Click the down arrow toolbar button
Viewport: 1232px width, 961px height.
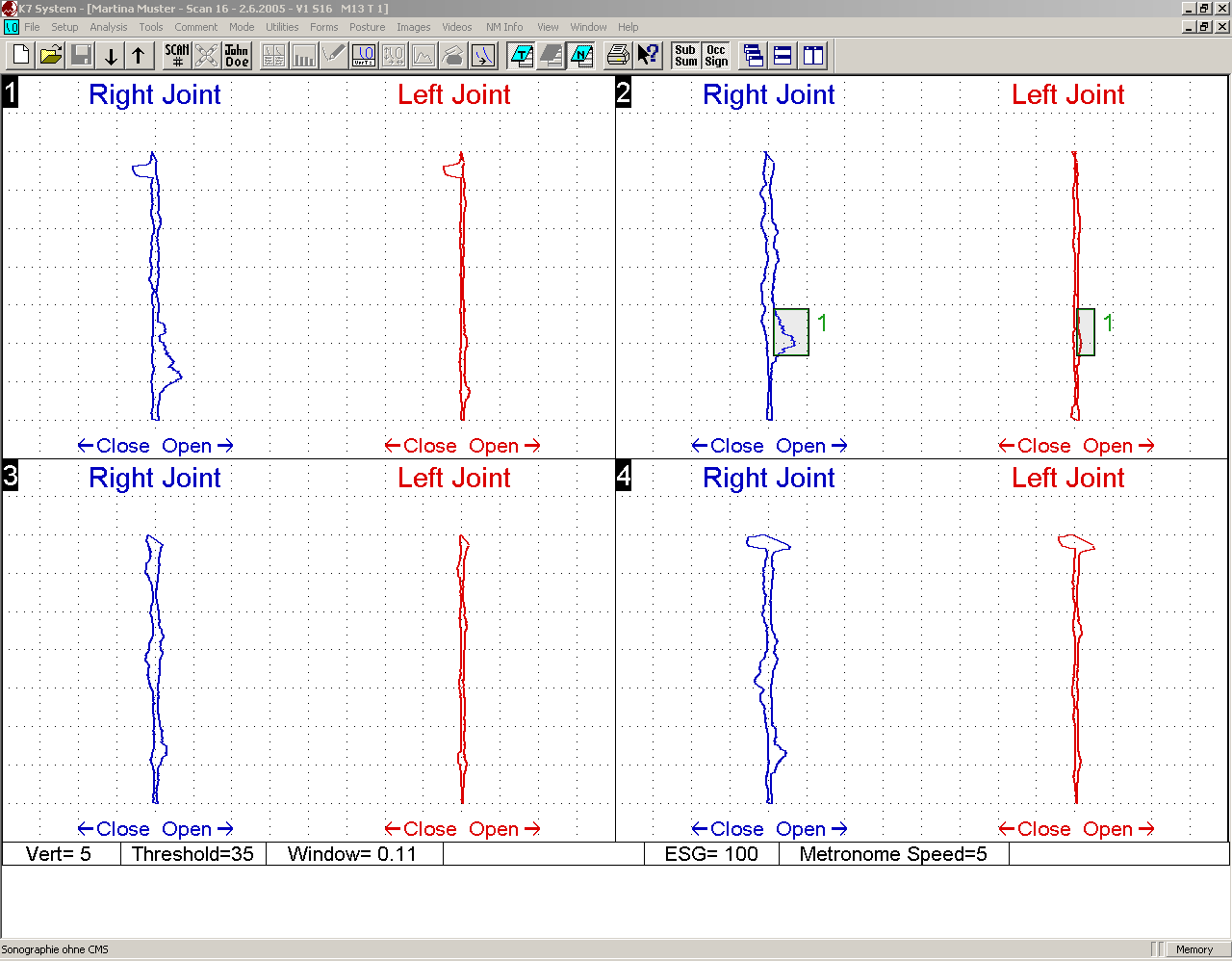(x=111, y=56)
